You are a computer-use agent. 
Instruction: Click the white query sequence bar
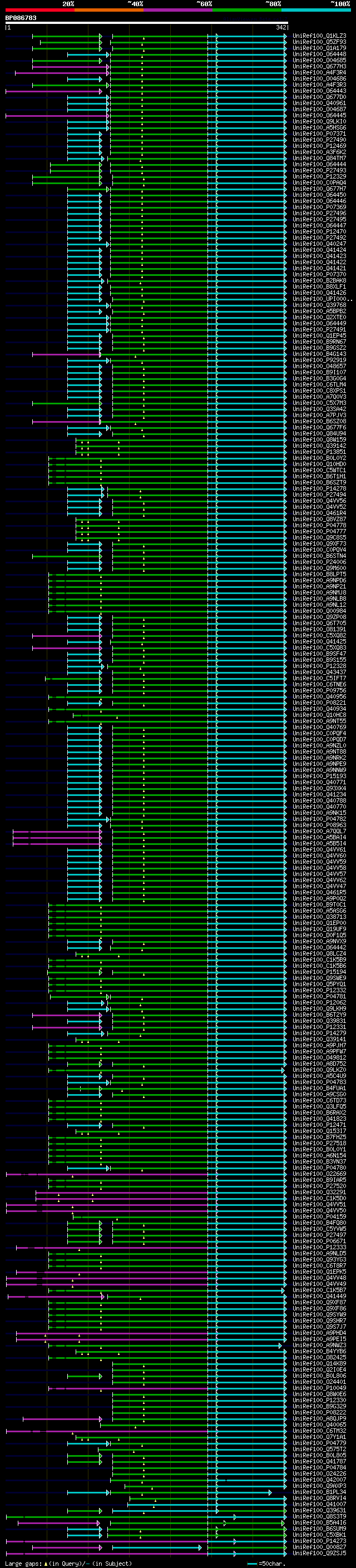point(146,23)
